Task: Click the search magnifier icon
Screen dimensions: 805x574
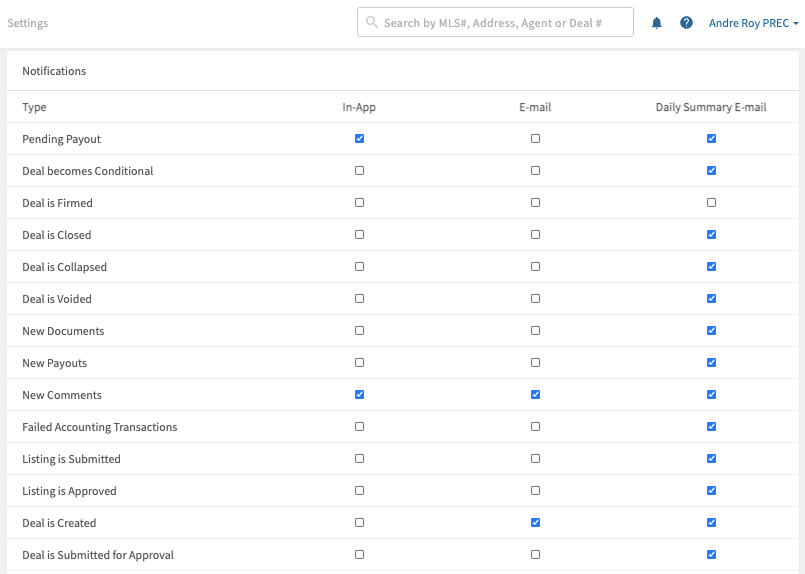Action: (x=372, y=22)
